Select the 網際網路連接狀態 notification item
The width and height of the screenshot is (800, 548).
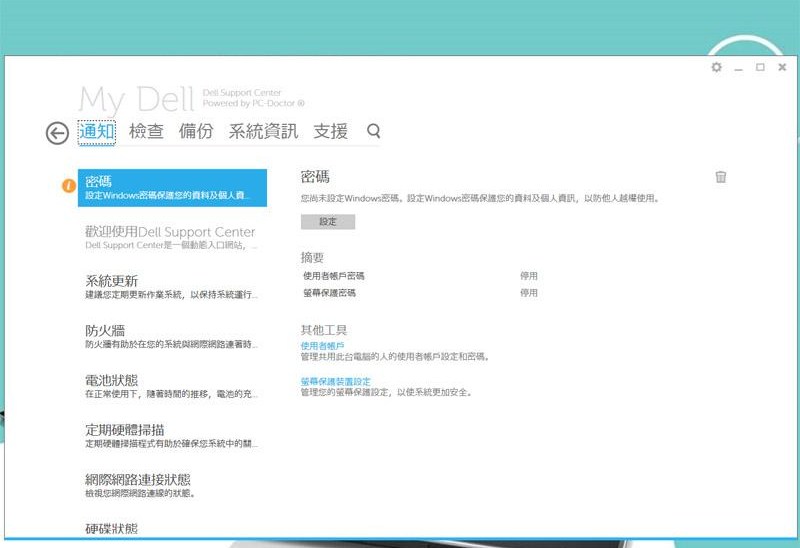click(172, 485)
